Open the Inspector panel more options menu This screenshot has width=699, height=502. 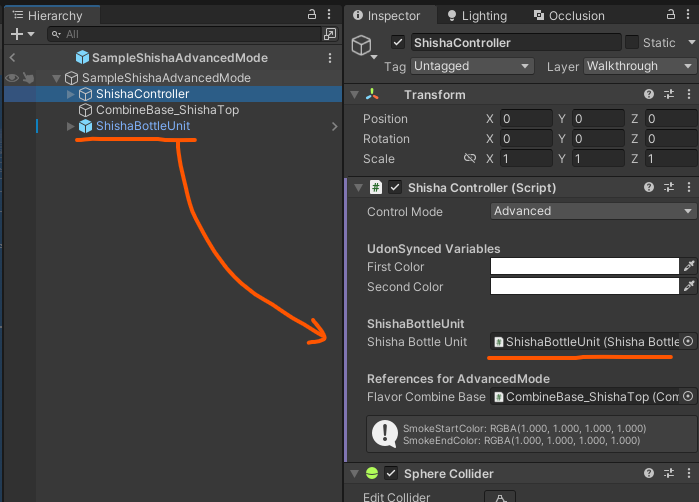click(x=688, y=14)
